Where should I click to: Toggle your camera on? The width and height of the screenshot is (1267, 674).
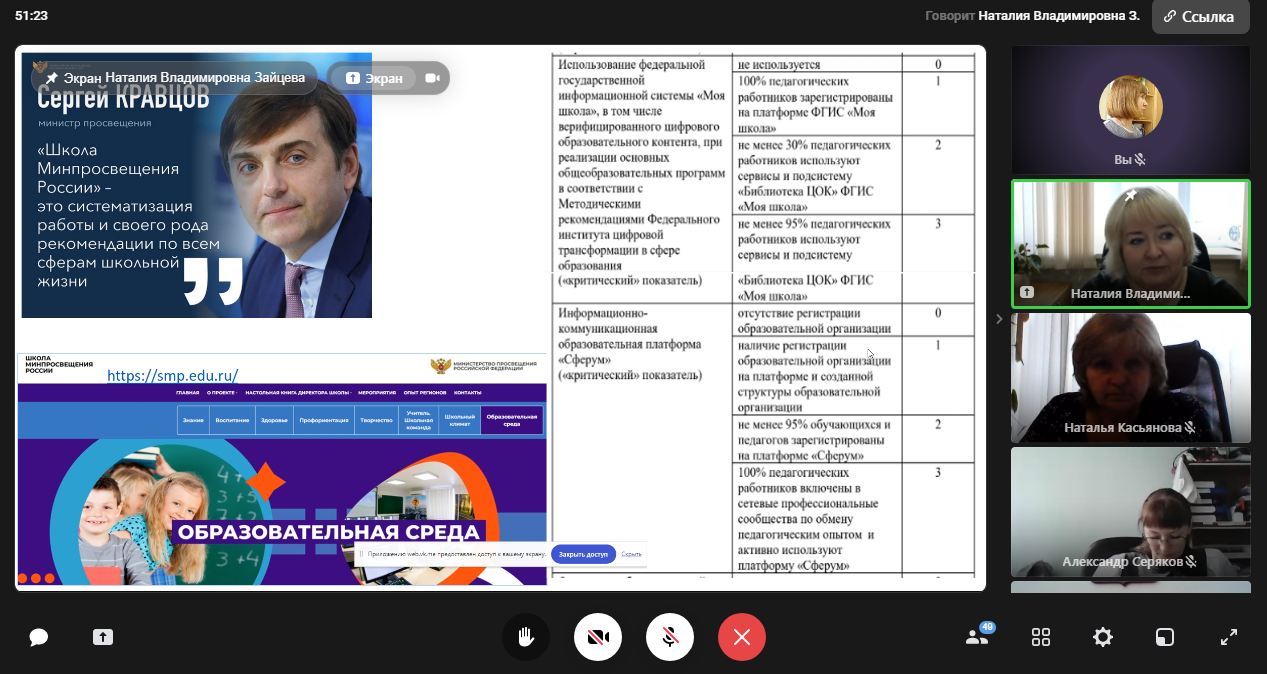598,637
